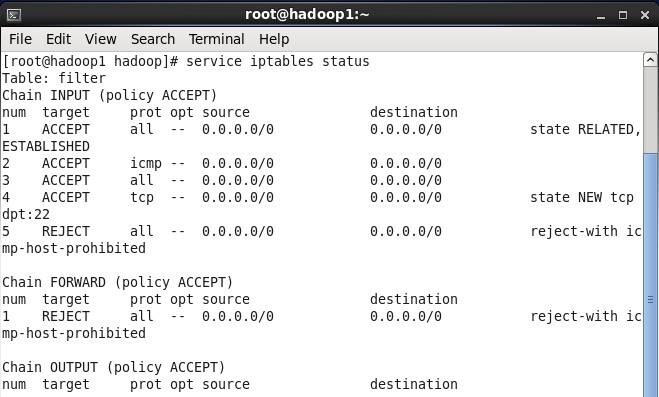
Task: Open the Help menu
Action: 274,39
